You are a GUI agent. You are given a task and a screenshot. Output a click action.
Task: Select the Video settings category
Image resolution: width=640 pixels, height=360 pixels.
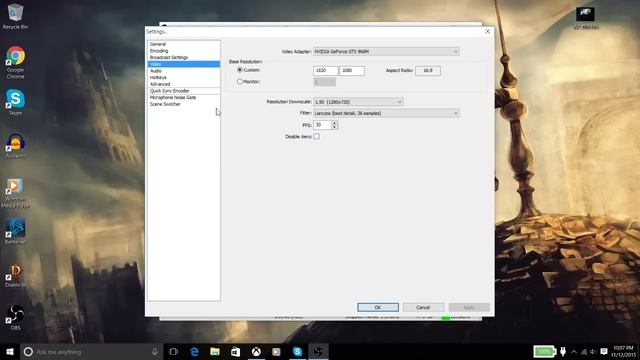tap(184, 64)
